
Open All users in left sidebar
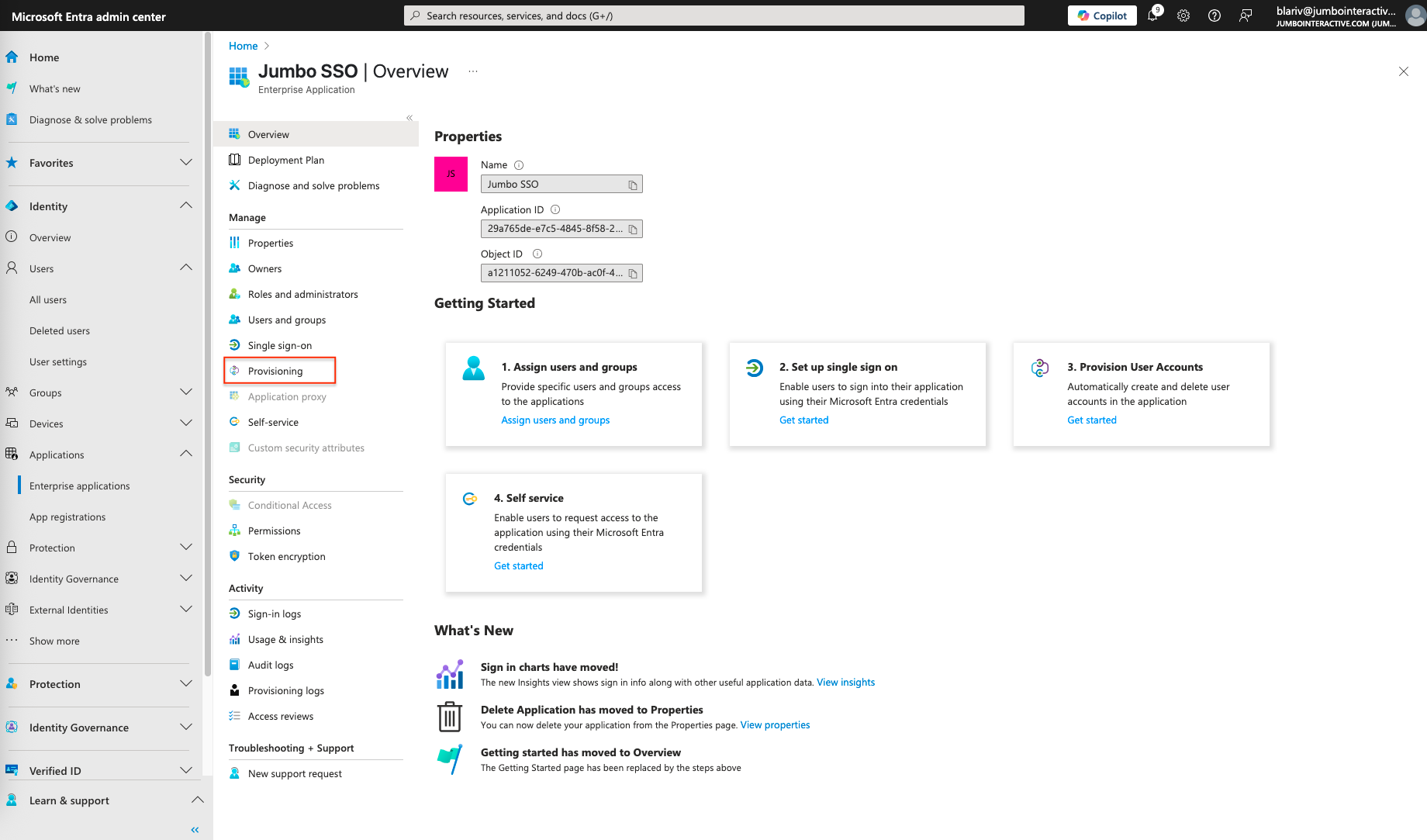click(48, 299)
